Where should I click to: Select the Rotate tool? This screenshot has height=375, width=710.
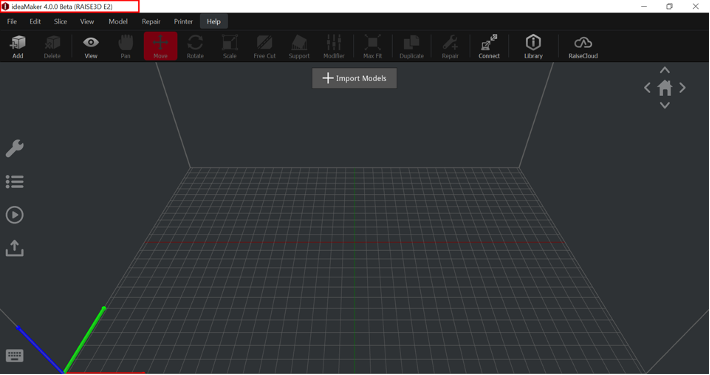[x=195, y=46]
